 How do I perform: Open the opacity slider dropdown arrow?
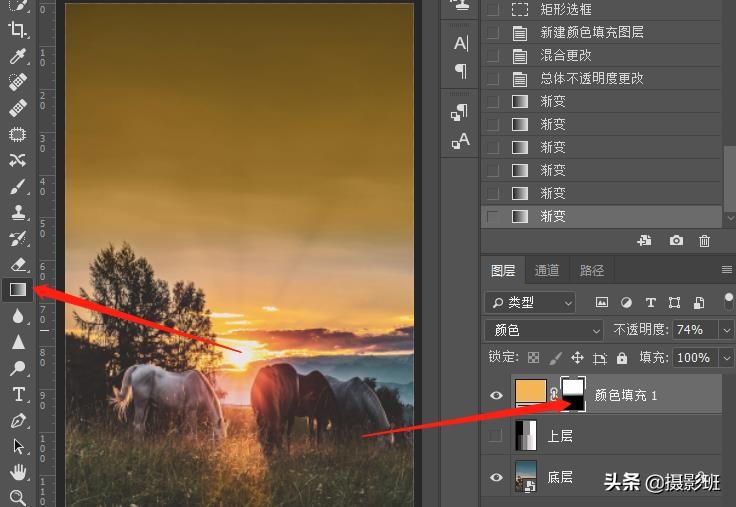click(x=727, y=330)
